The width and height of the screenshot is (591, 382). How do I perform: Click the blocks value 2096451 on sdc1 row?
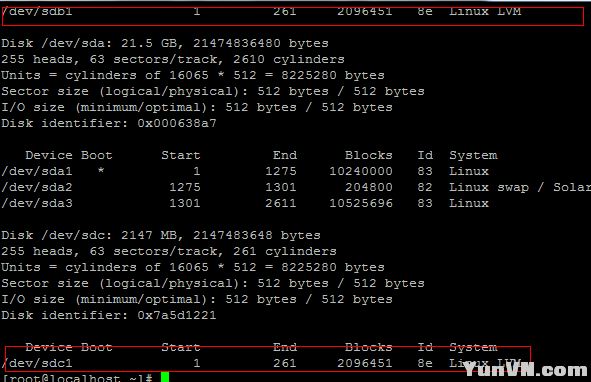[364, 364]
